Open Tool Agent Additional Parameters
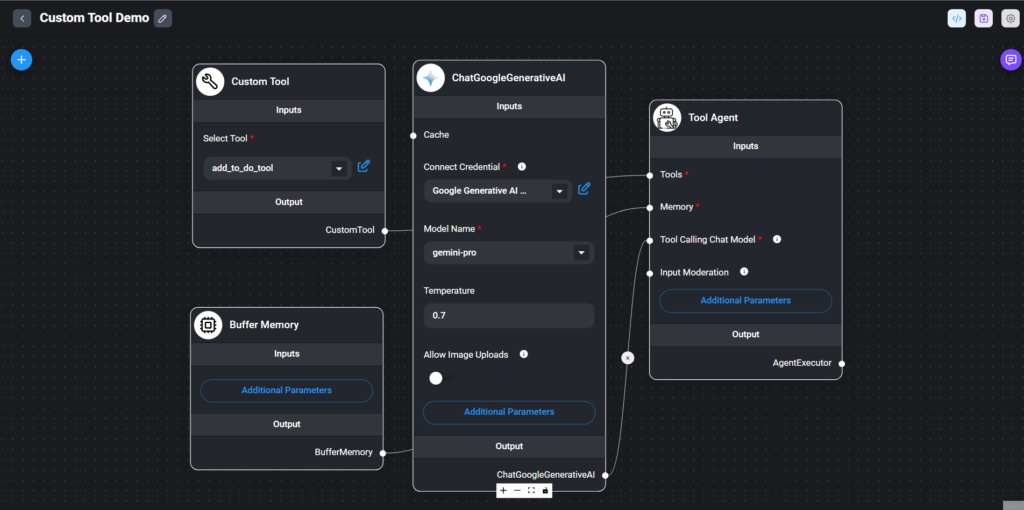This screenshot has width=1024, height=510. tap(746, 300)
